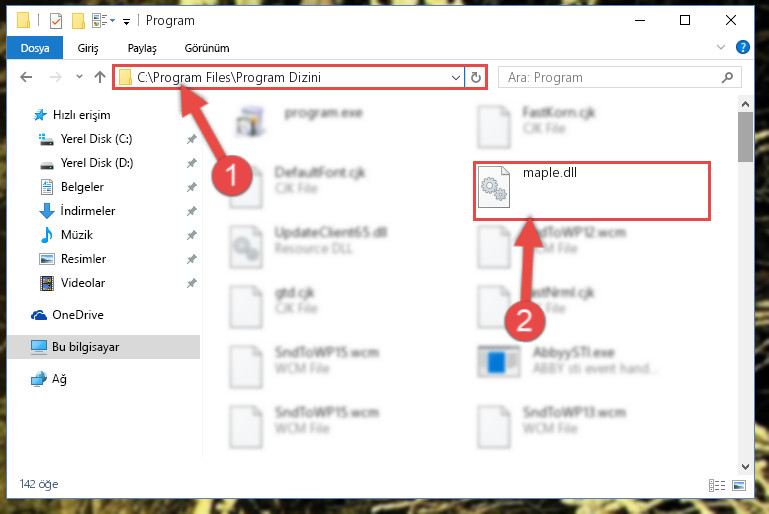Switch to large icons view
Image resolution: width=769 pixels, height=514 pixels.
(x=739, y=486)
